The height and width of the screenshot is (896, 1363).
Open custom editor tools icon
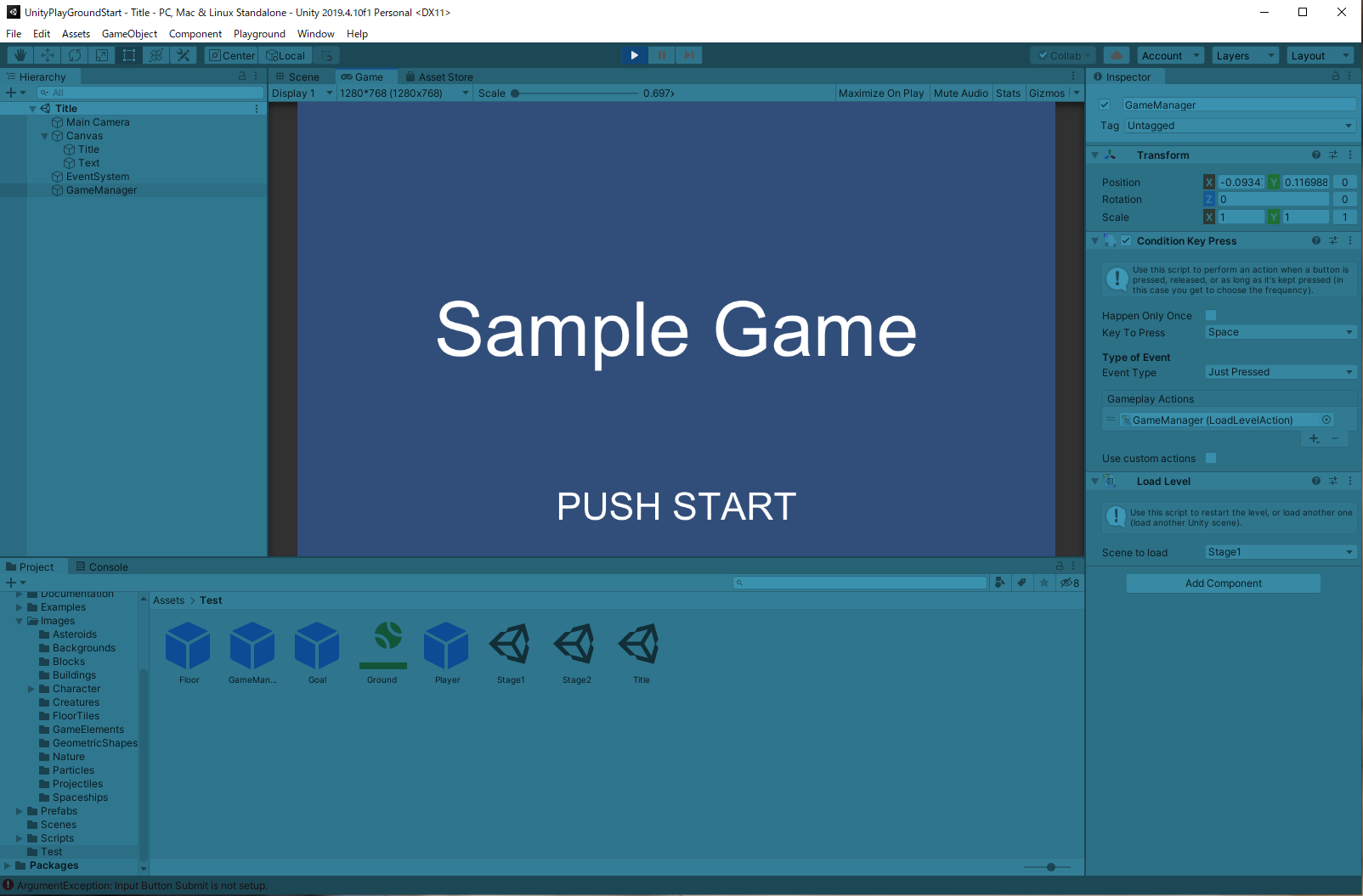pyautogui.click(x=184, y=55)
